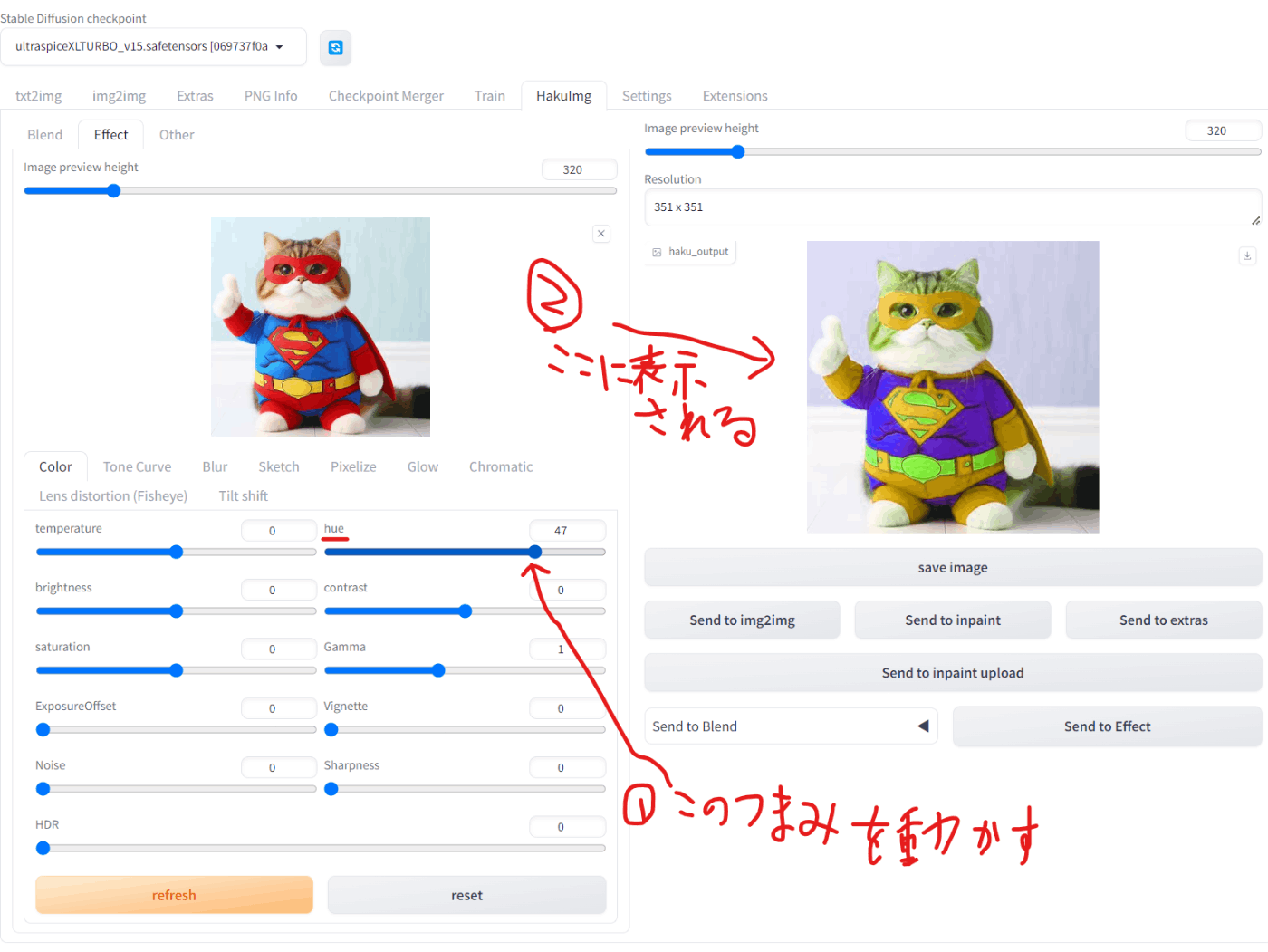Open the Blur effect tab
Image resolution: width=1268 pixels, height=952 pixels.
click(215, 467)
